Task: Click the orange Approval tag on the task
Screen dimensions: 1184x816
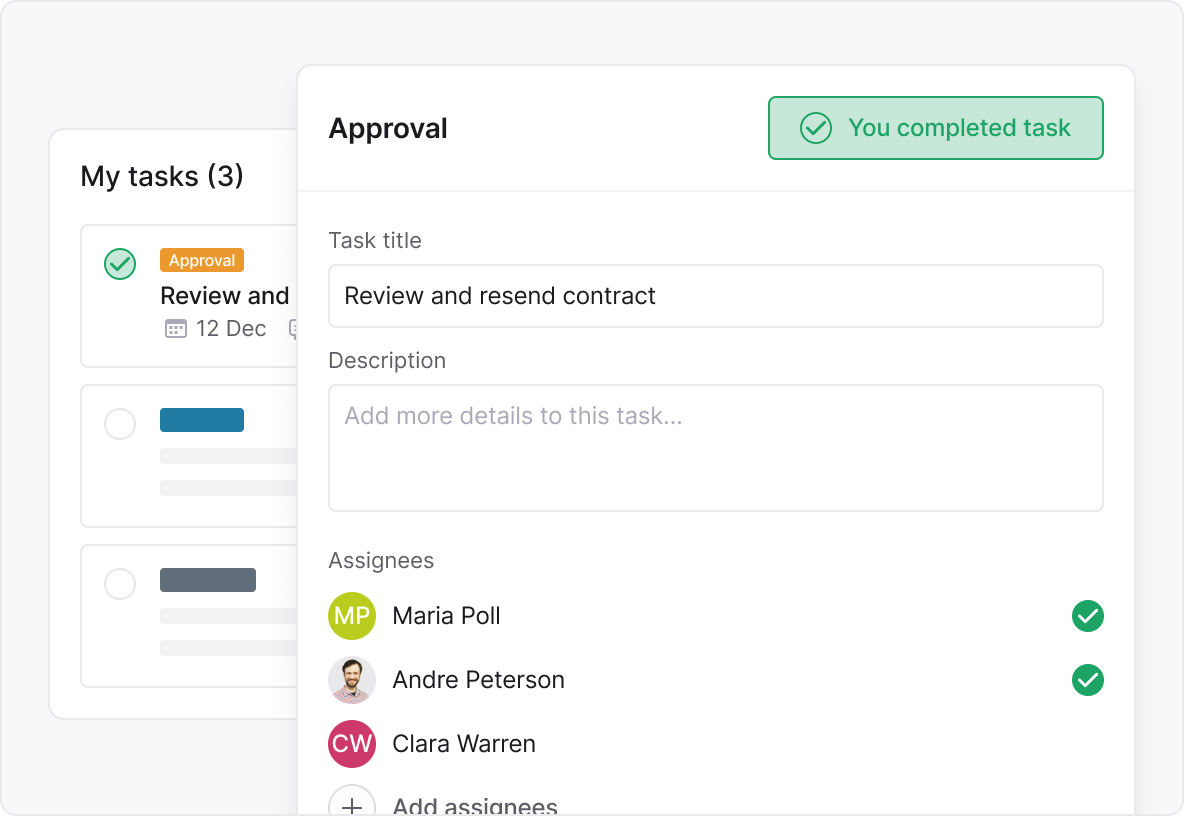Action: click(x=202, y=260)
